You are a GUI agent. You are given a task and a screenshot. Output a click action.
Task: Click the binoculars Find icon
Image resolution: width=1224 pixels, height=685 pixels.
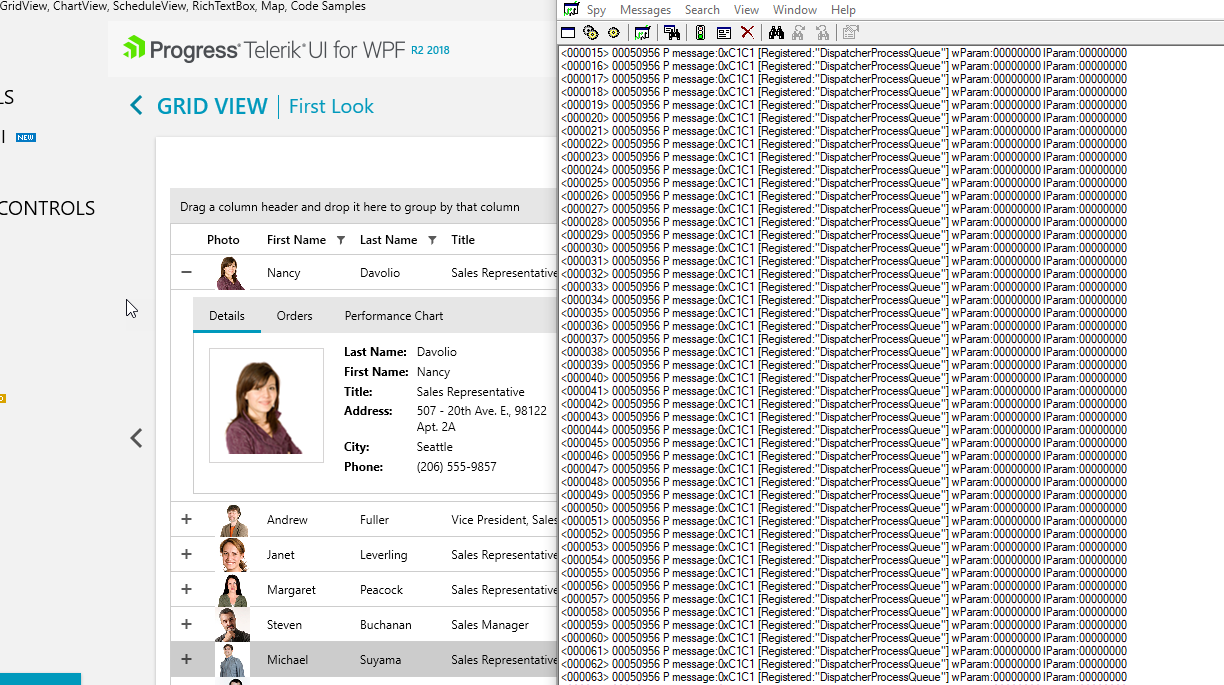[x=776, y=33]
